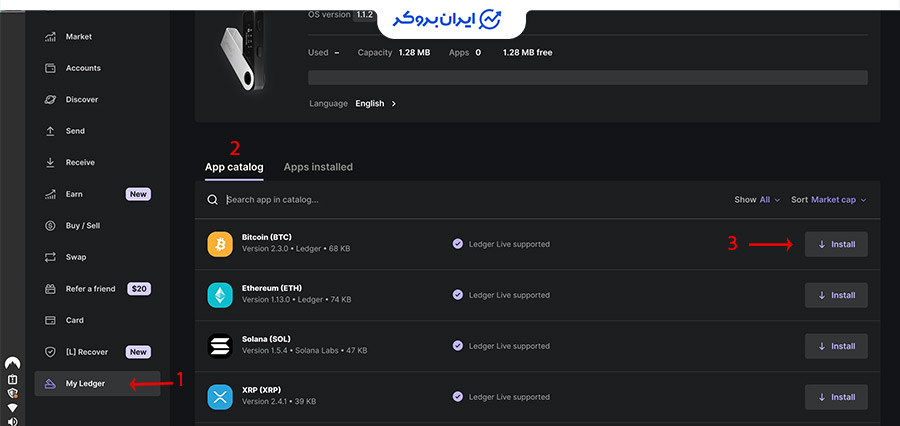Click the Ethereum (ETH) app icon
Viewport: 900px width, 426px height.
click(x=219, y=295)
